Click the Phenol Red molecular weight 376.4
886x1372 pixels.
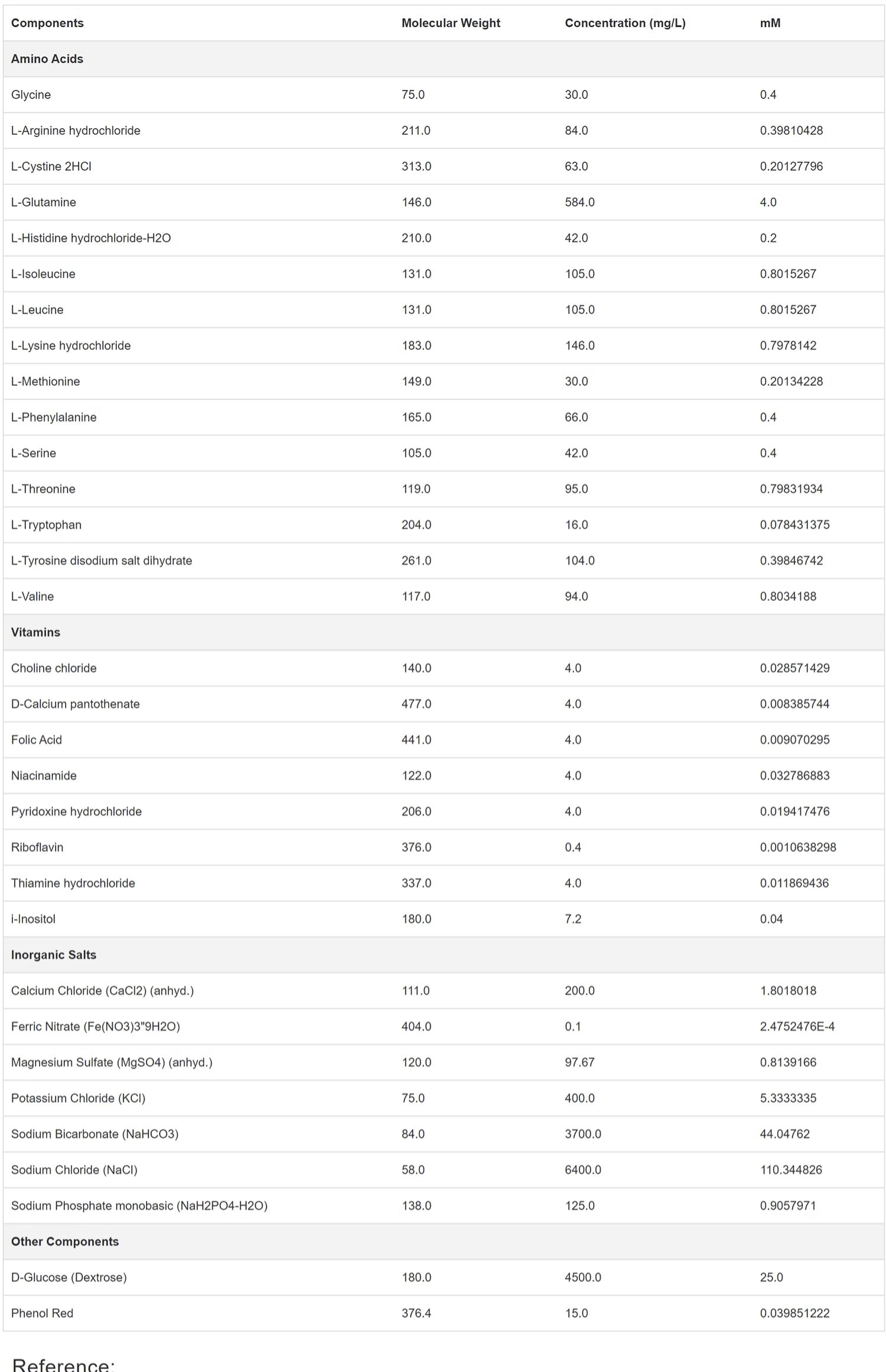click(416, 1313)
